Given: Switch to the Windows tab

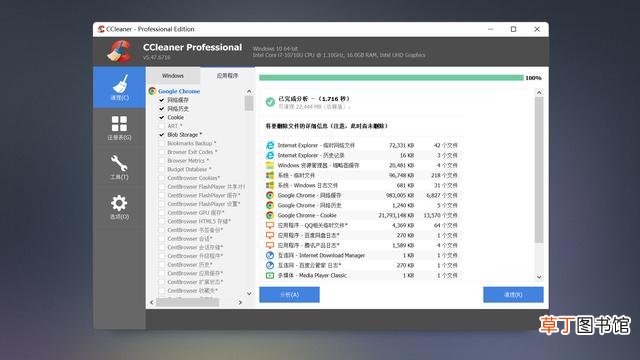Looking at the screenshot, I should click(173, 76).
